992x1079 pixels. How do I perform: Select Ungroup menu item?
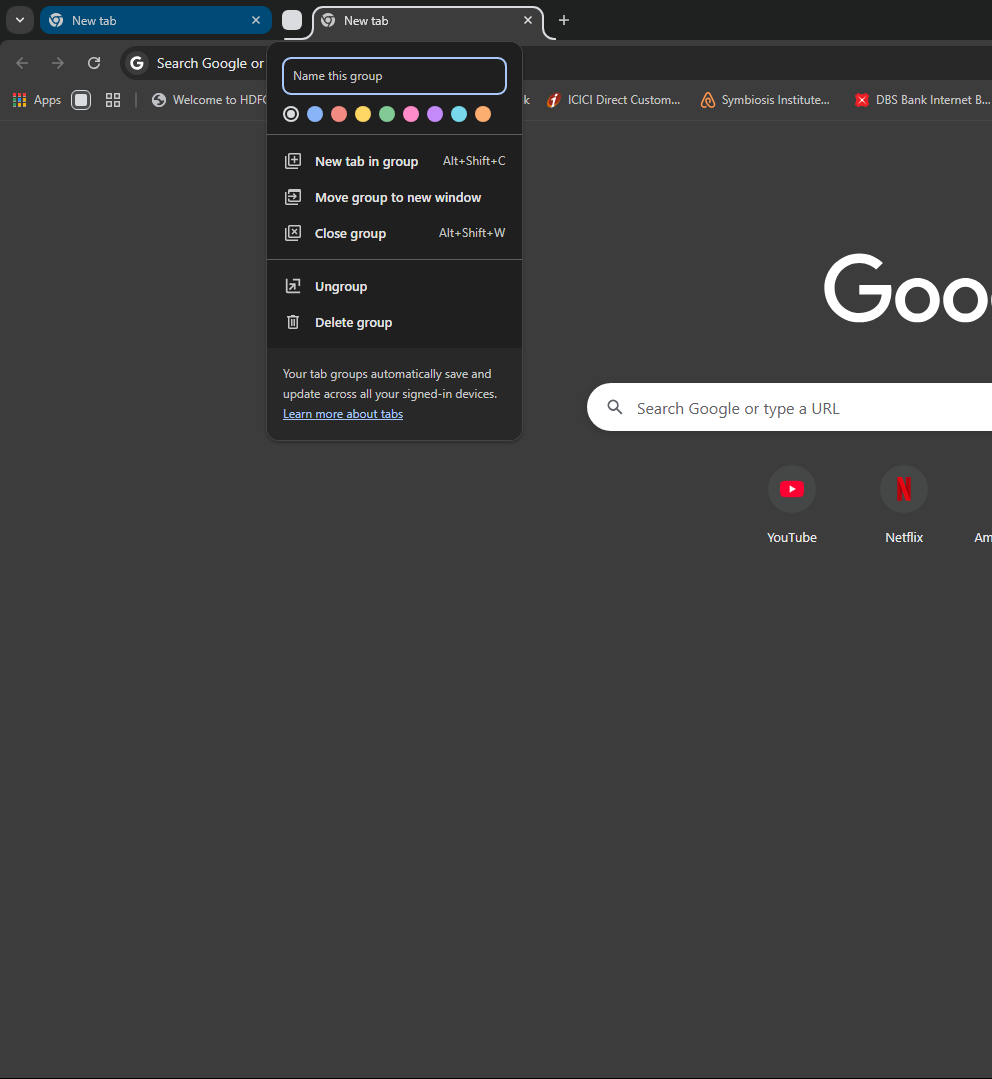click(394, 286)
